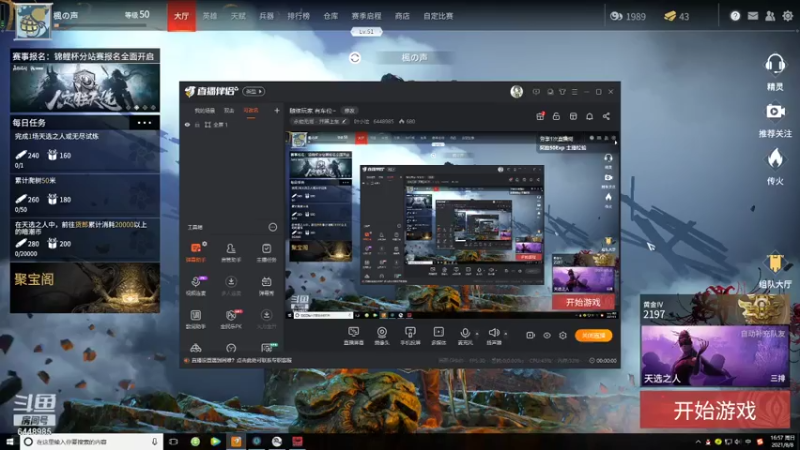Open the 兵器 tab
Image resolution: width=800 pixels, height=450 pixels.
coord(266,16)
